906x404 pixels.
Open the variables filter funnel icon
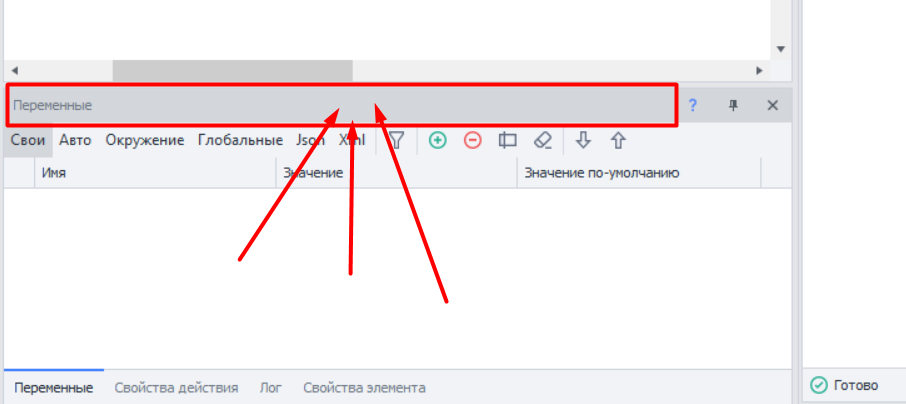pos(396,140)
